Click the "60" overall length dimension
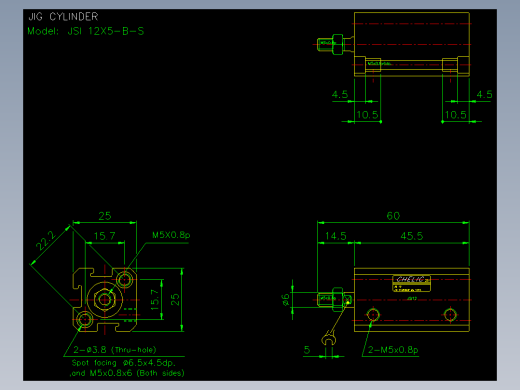520x390 pixels. click(393, 216)
